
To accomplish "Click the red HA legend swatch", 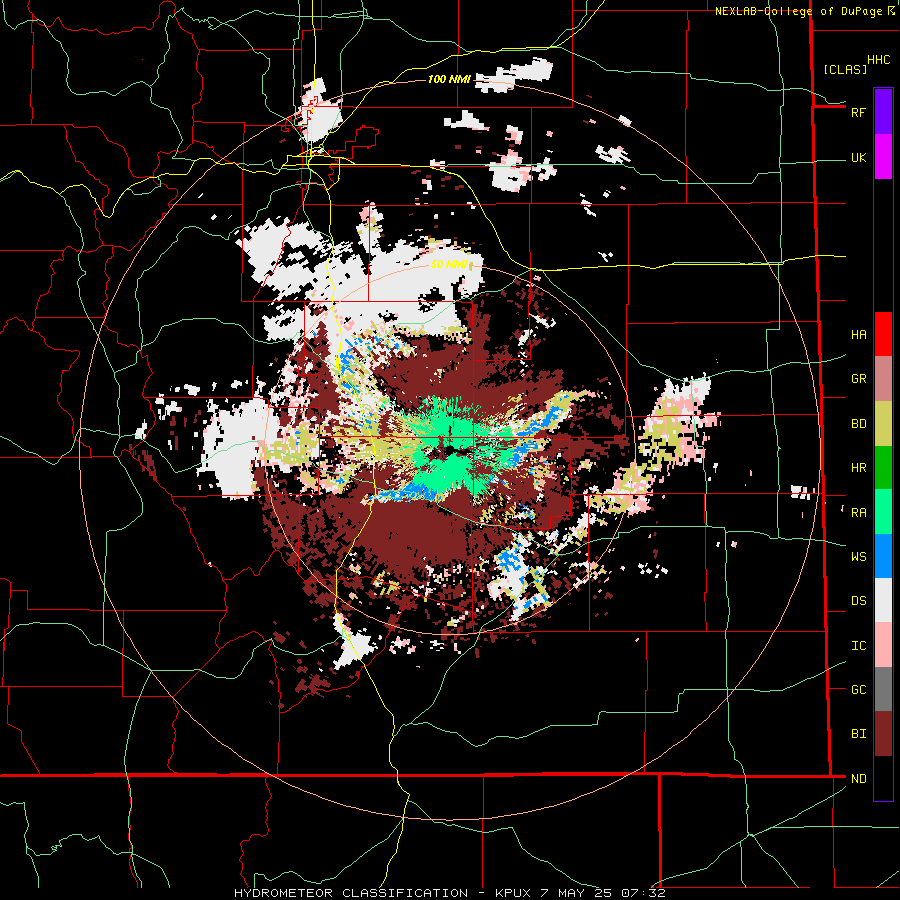I will pyautogui.click(x=883, y=334).
